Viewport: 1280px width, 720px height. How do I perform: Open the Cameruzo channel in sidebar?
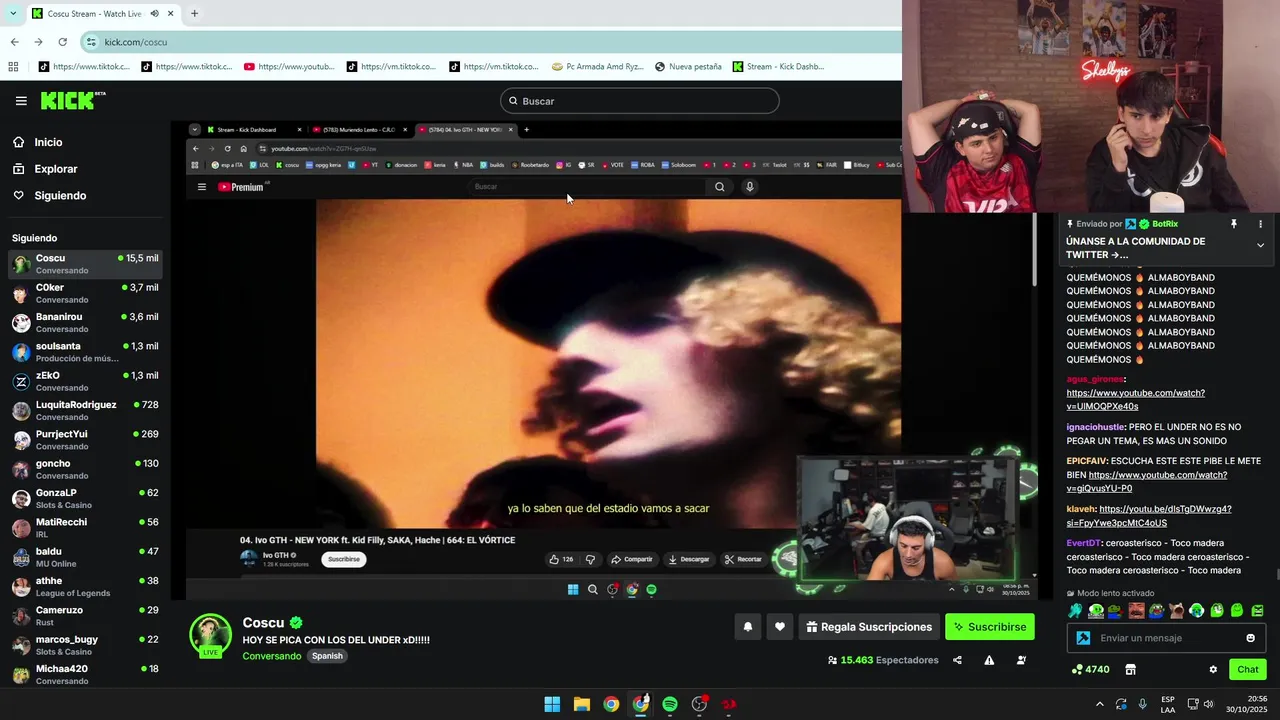86,616
